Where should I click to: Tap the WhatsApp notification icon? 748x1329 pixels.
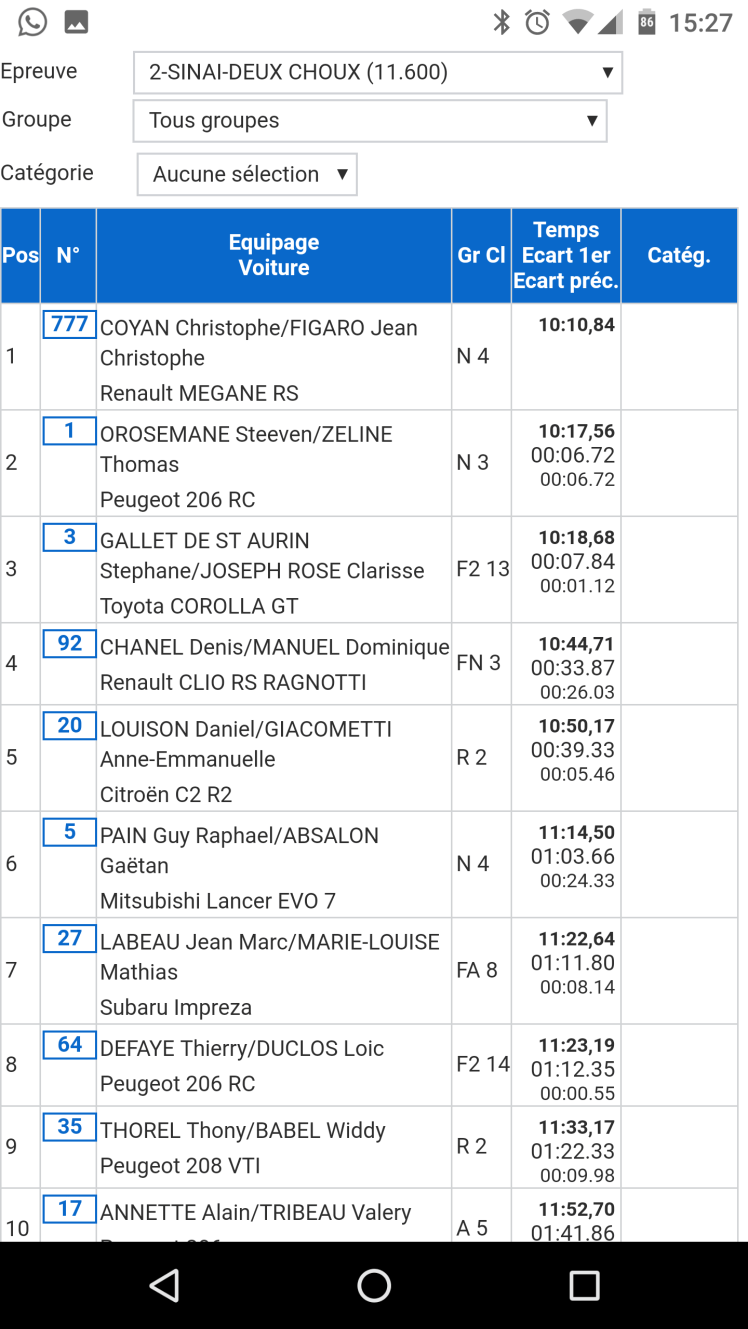32,21
